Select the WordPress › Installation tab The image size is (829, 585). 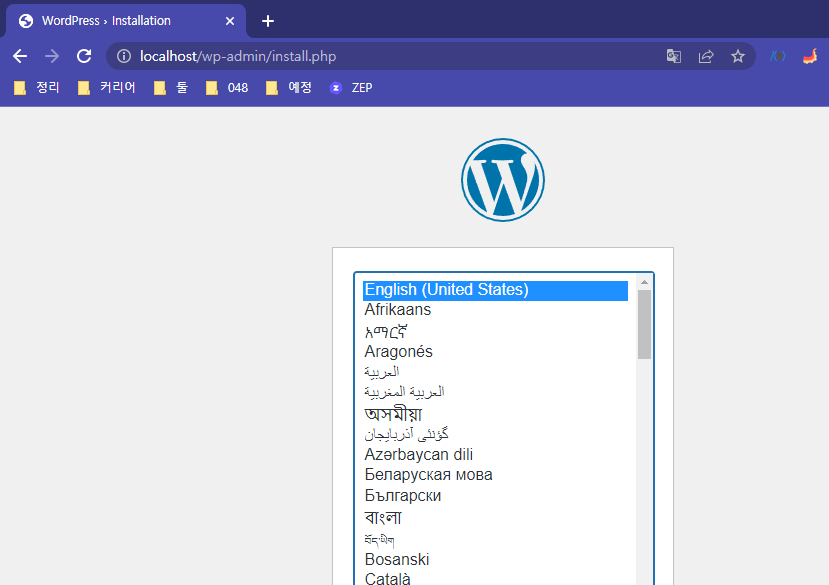pos(126,21)
